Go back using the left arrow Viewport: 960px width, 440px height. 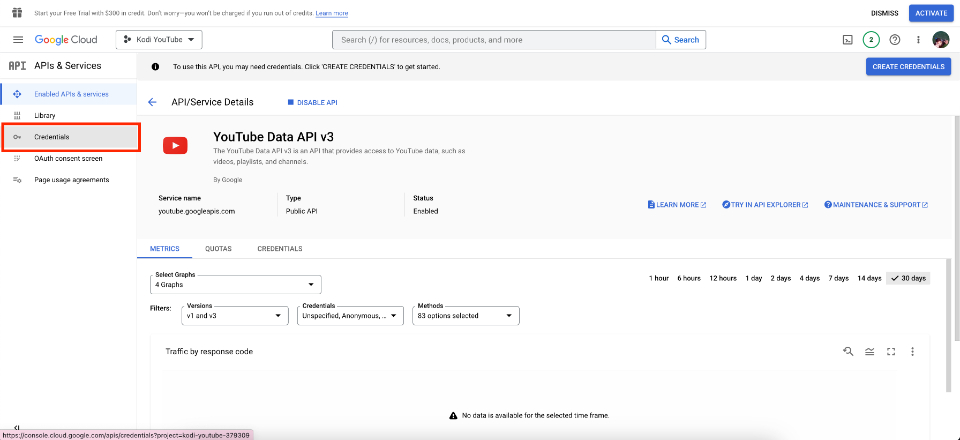click(x=152, y=102)
